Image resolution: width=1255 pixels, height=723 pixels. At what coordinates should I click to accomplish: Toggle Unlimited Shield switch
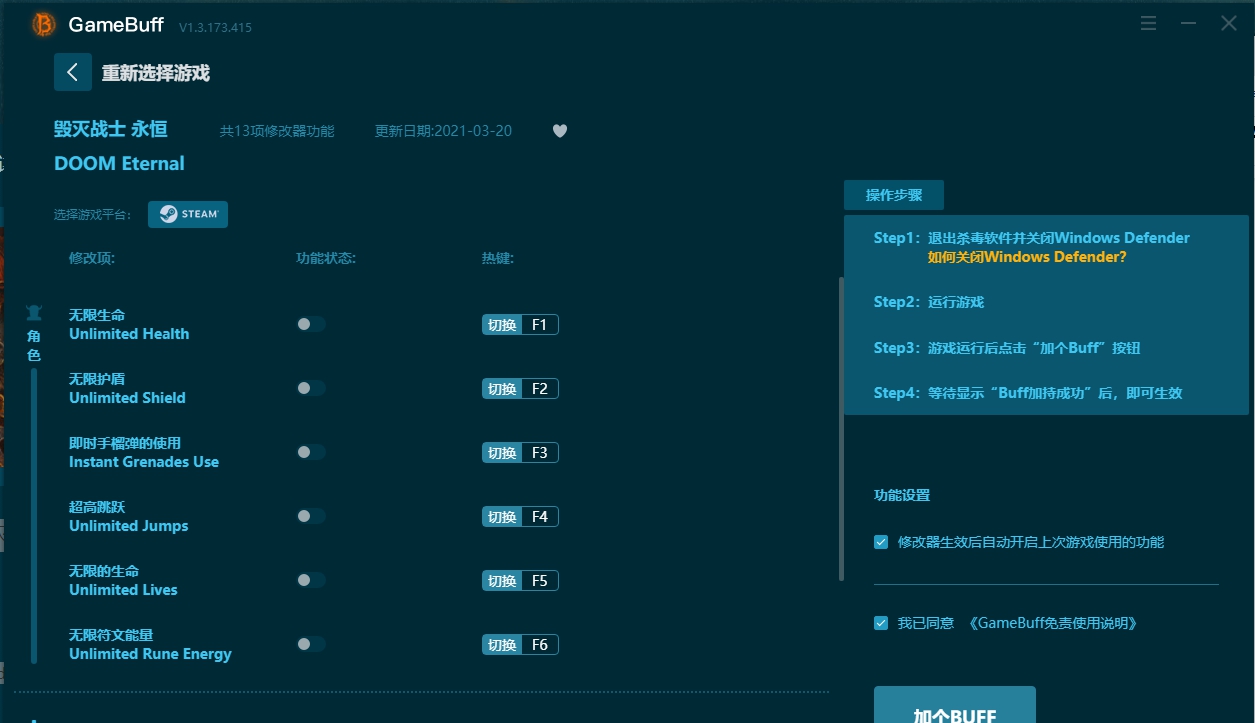pos(311,388)
